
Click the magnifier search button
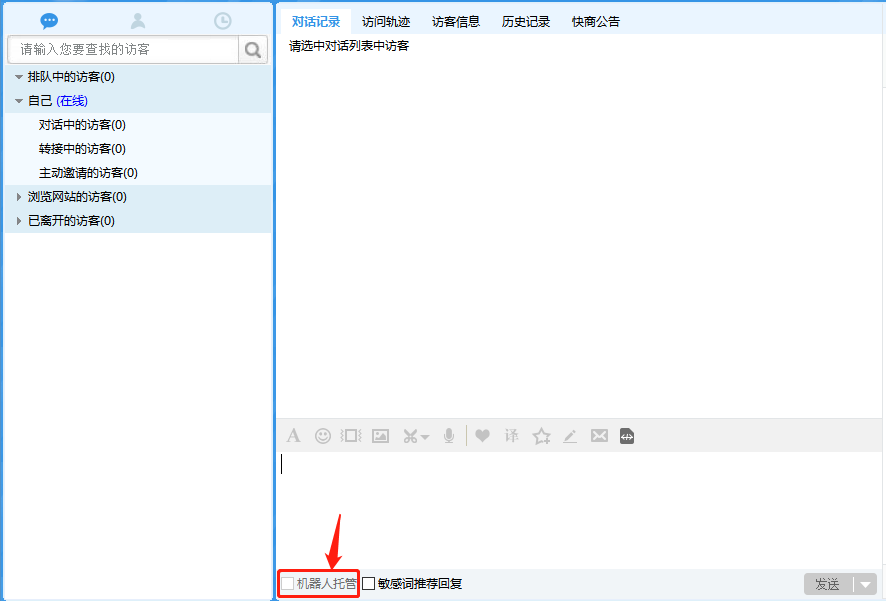(x=253, y=49)
